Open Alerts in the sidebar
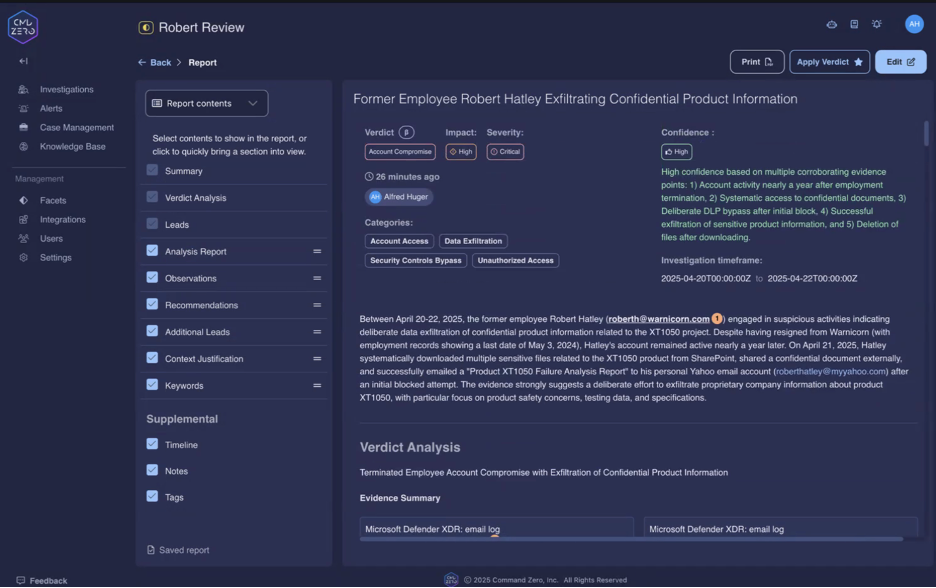The width and height of the screenshot is (936, 588). (x=51, y=109)
